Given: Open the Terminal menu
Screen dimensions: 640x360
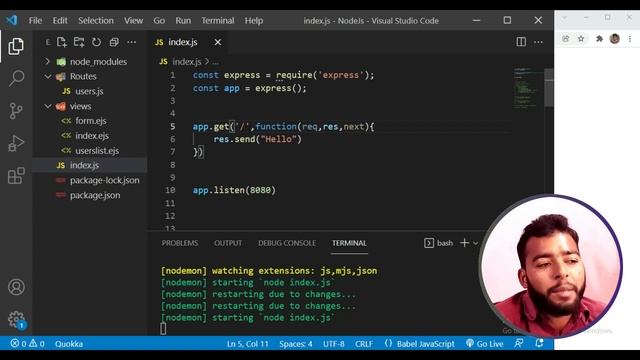Looking at the screenshot, I should coord(218,20).
